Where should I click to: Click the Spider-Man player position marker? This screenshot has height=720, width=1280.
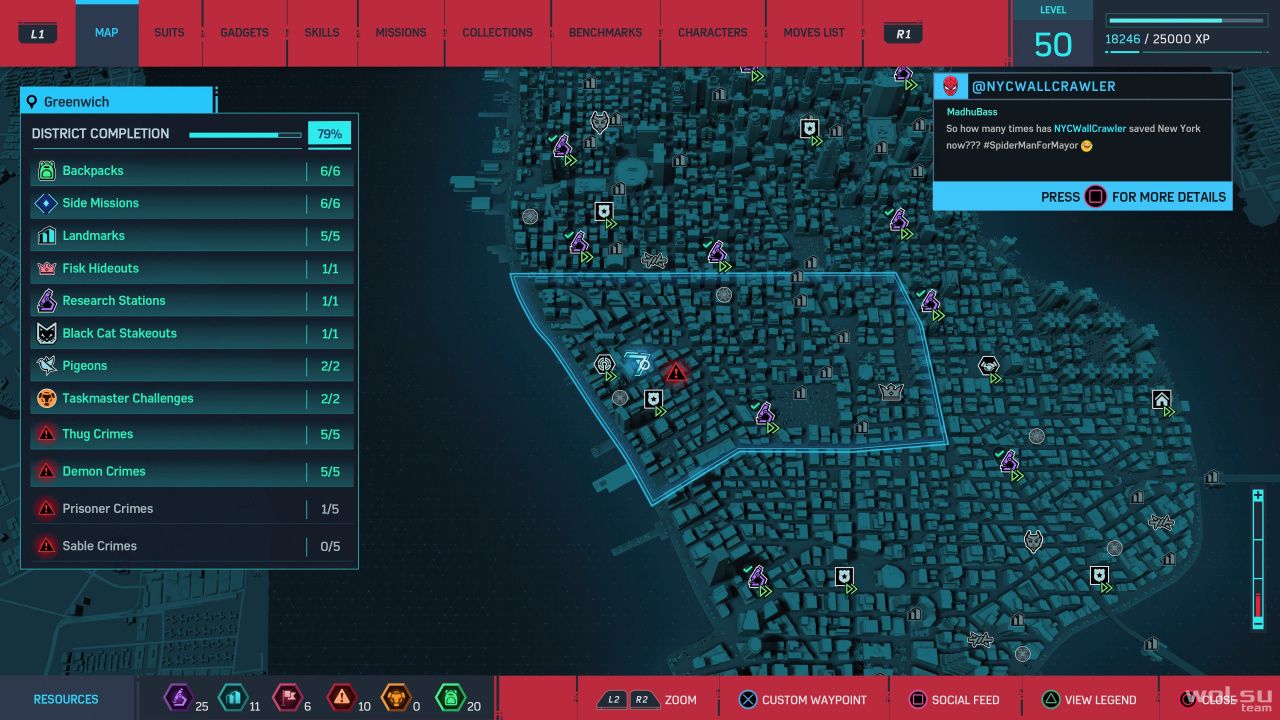(x=637, y=362)
